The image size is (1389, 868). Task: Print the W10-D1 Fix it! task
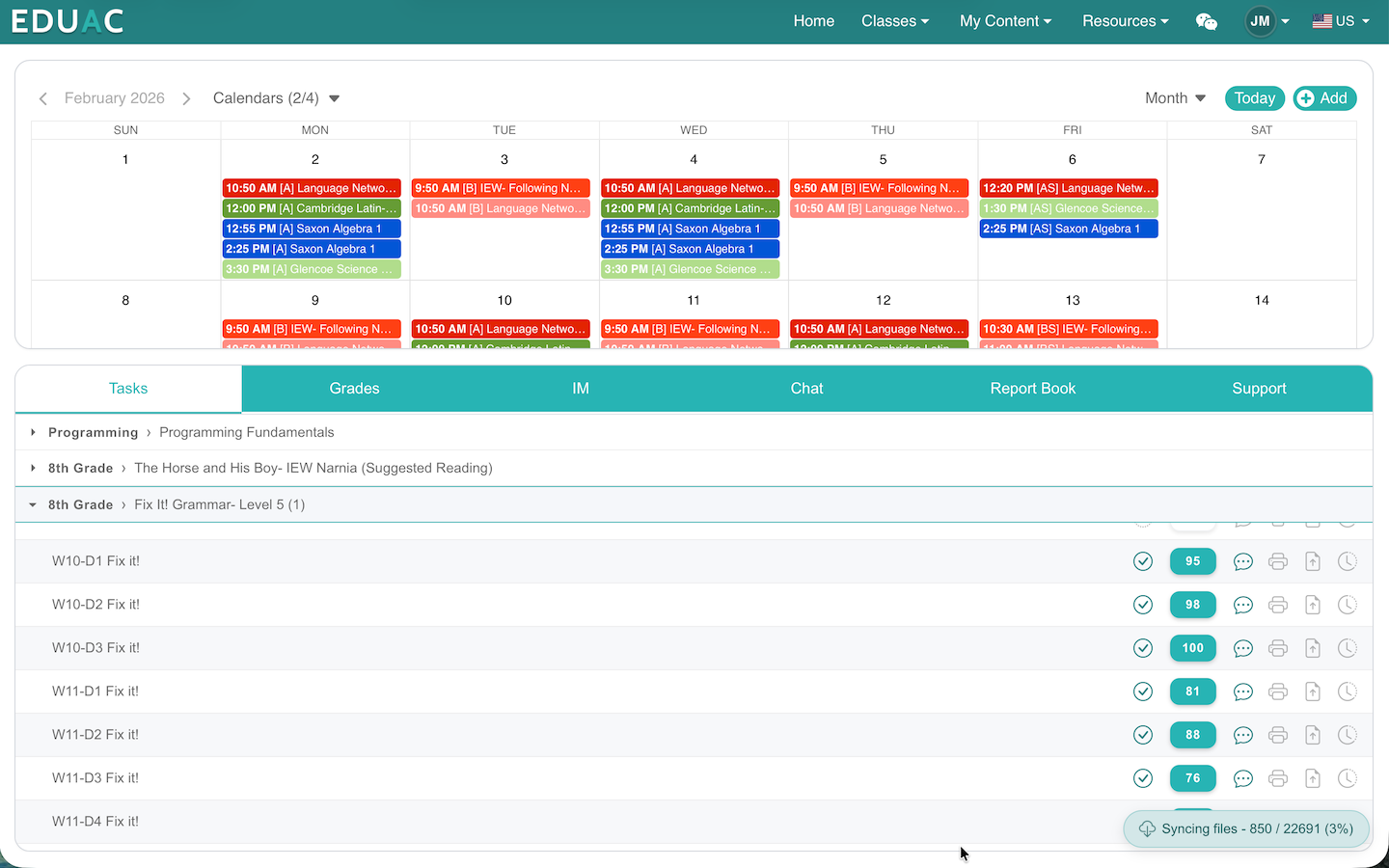click(1278, 561)
